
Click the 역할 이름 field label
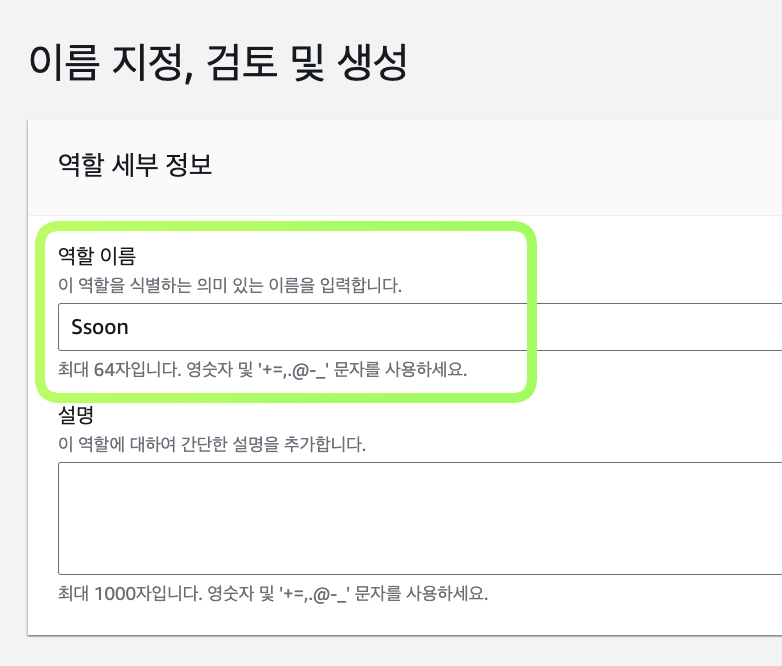[97, 256]
